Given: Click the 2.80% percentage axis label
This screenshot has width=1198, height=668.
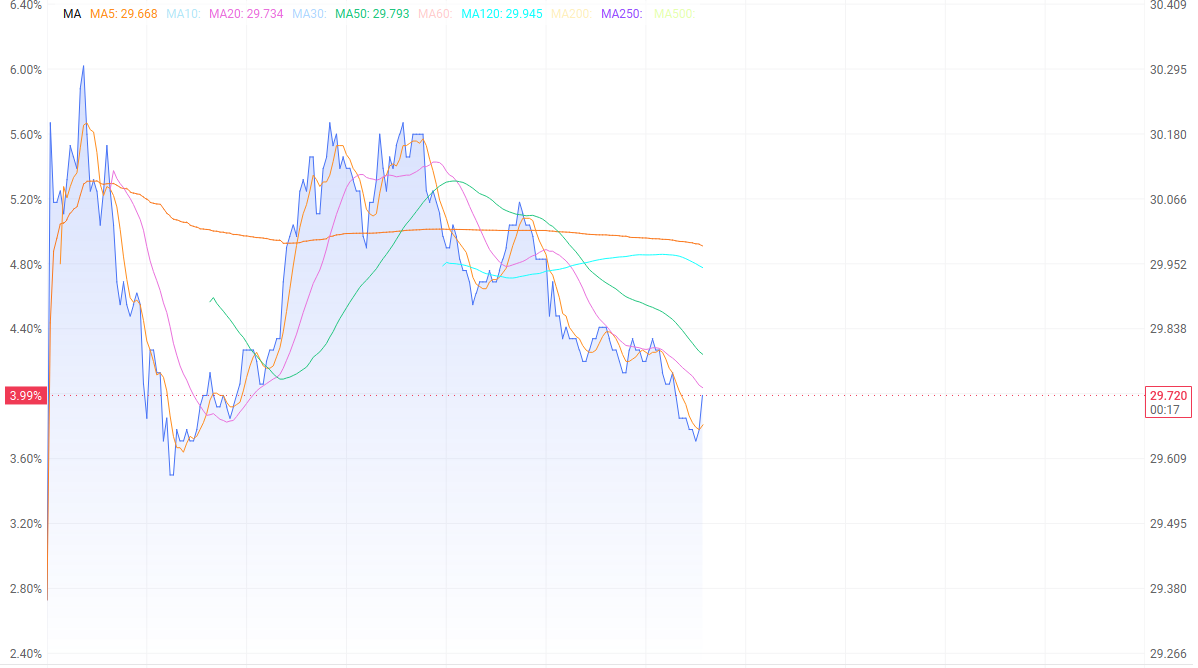Looking at the screenshot, I should [x=26, y=589].
